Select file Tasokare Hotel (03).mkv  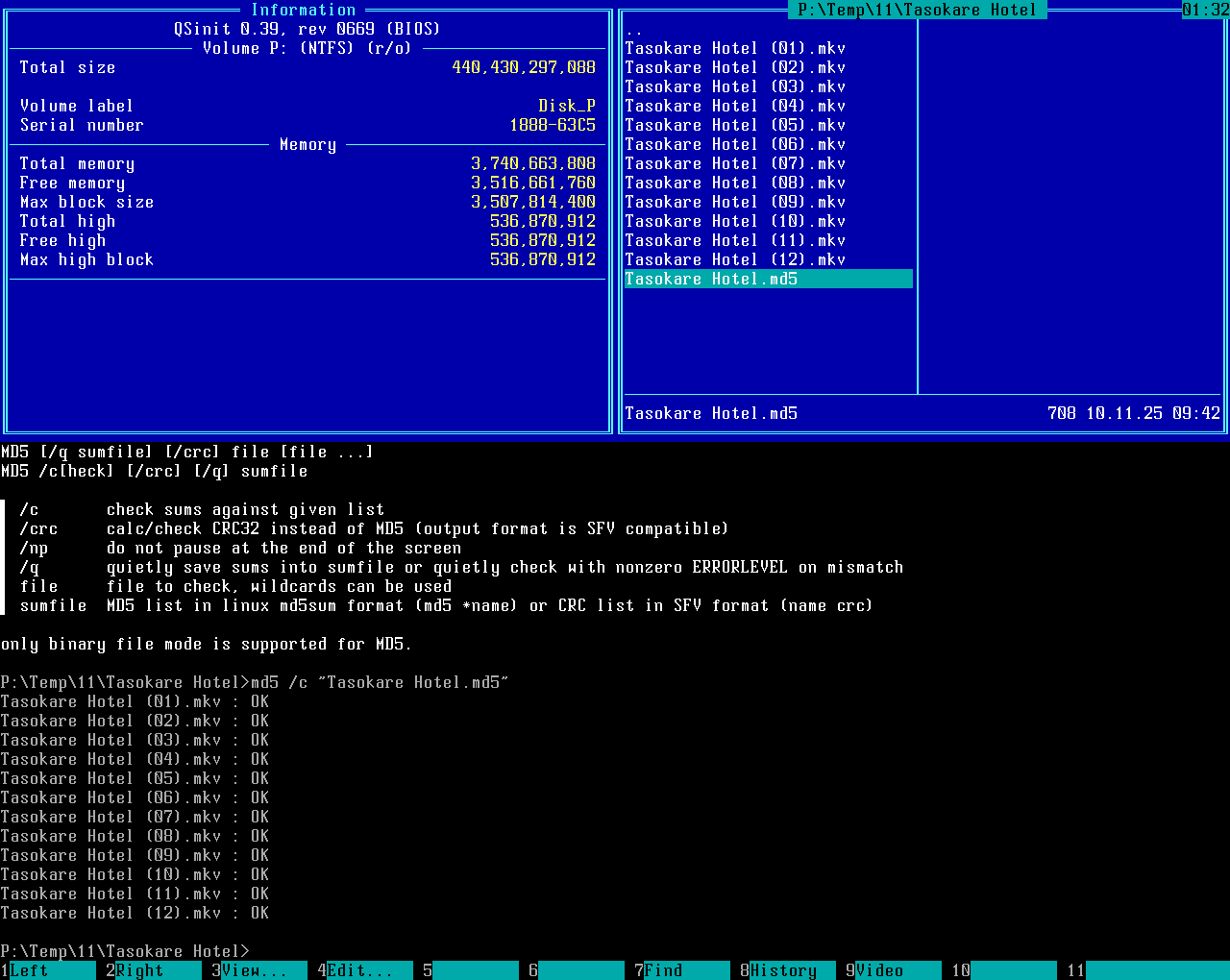click(x=735, y=86)
